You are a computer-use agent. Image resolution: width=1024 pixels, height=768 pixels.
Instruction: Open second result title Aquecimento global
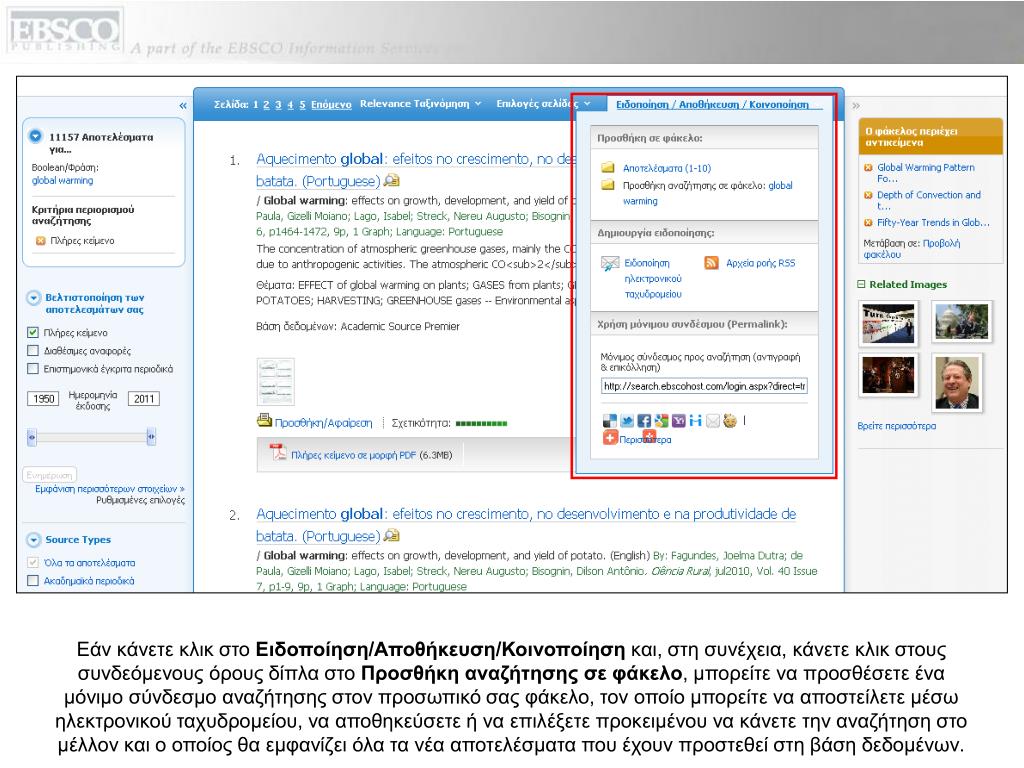(x=526, y=525)
